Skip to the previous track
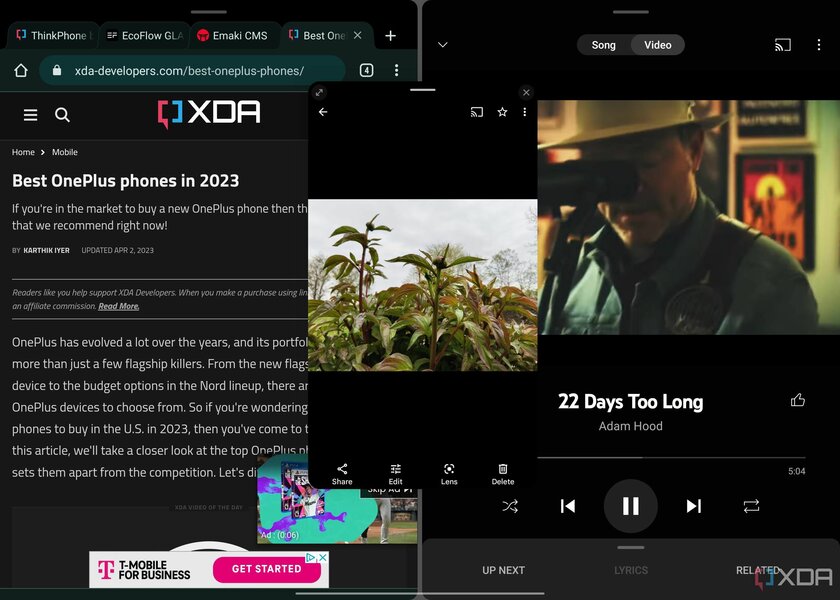The height and width of the screenshot is (600, 840). click(568, 506)
